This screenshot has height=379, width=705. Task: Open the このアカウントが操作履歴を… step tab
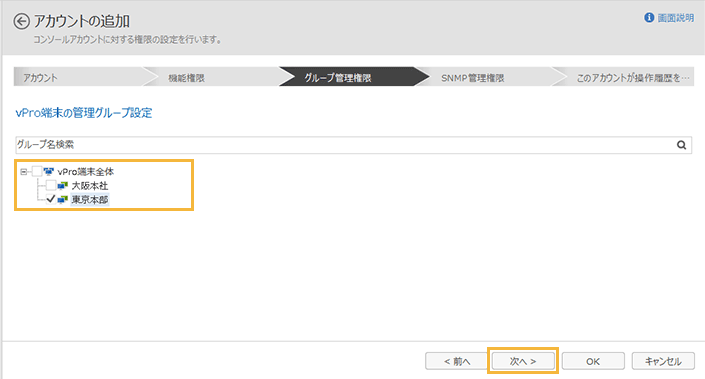point(625,77)
